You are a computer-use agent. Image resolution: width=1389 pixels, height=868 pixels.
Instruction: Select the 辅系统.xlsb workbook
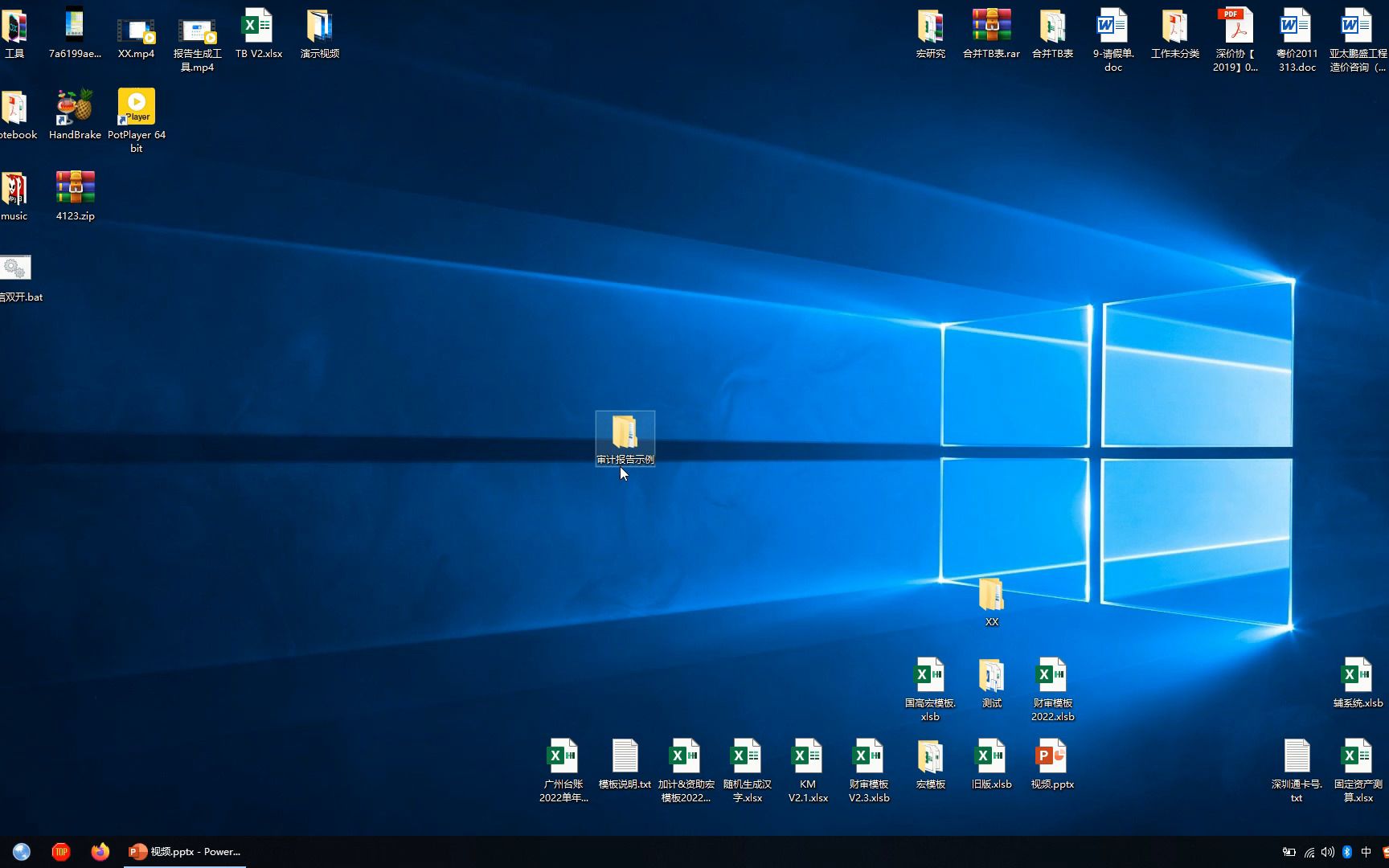point(1358,683)
